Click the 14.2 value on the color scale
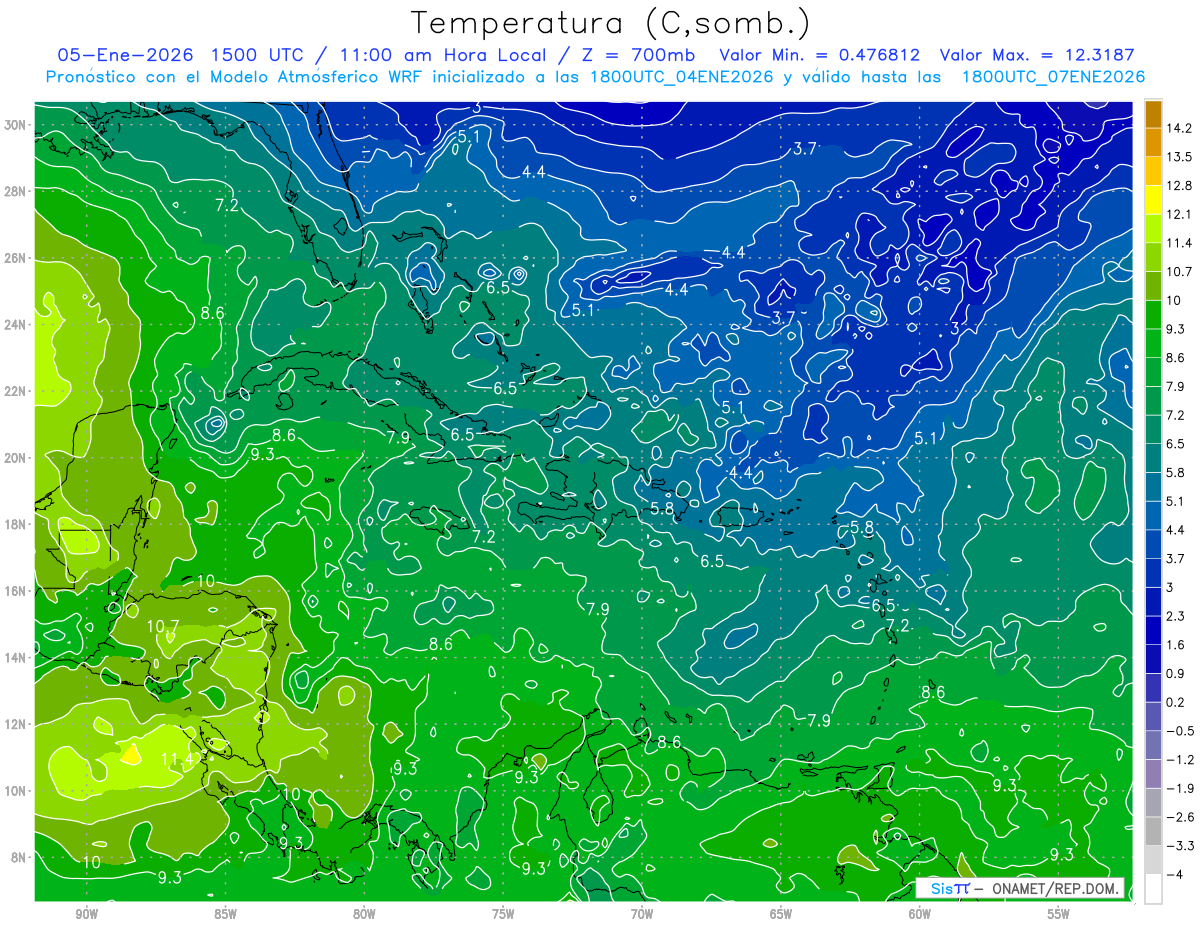1200x927 pixels. 1181,128
